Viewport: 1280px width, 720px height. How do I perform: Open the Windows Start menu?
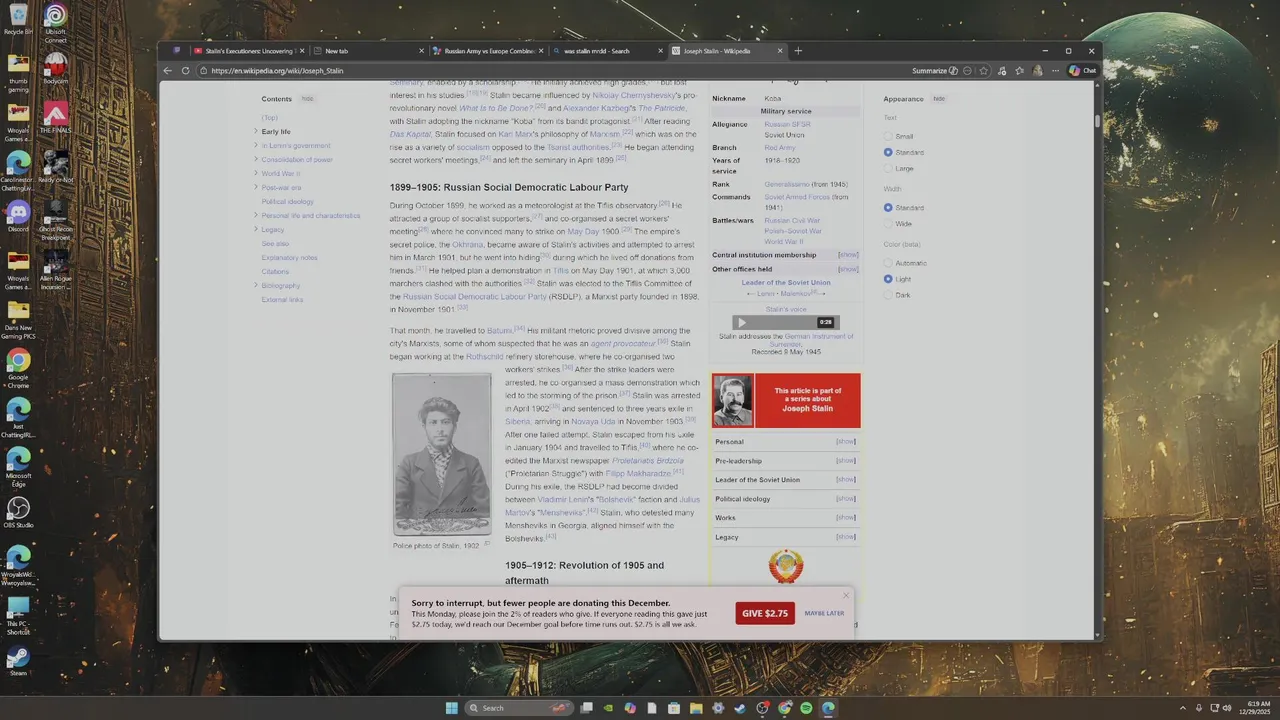[x=451, y=708]
